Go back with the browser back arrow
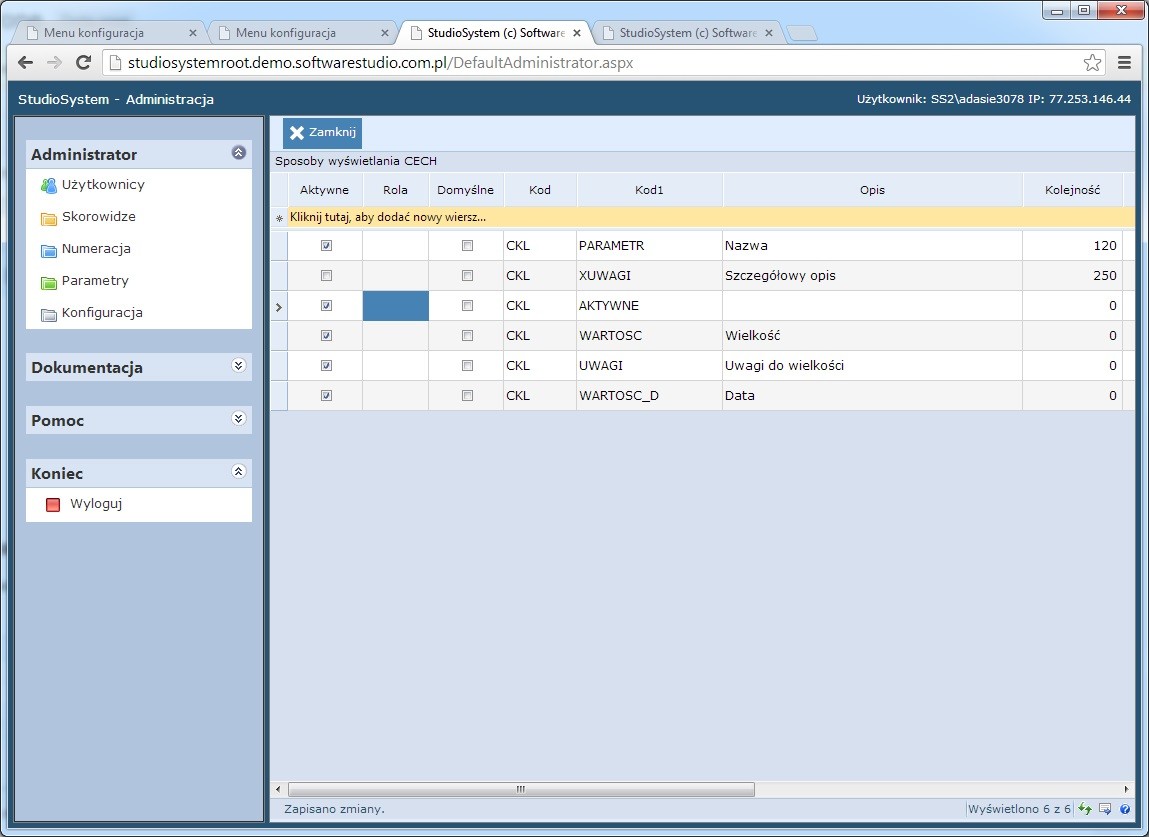The image size is (1149, 837). point(26,62)
